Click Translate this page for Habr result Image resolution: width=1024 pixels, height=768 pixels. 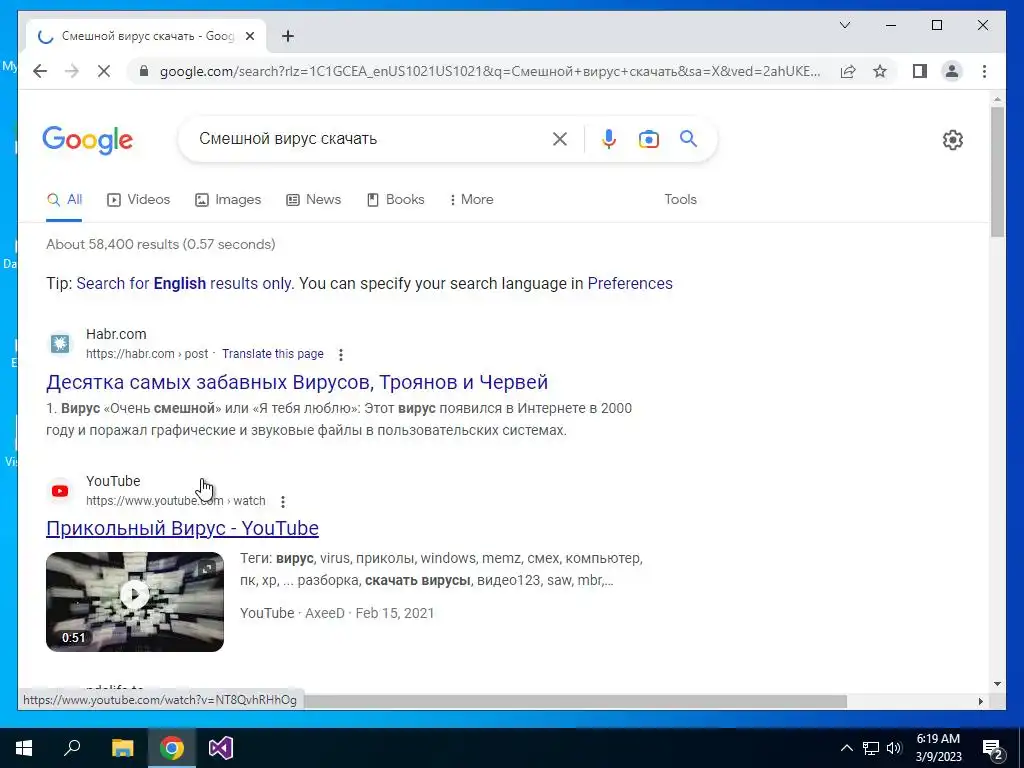pyautogui.click(x=273, y=353)
